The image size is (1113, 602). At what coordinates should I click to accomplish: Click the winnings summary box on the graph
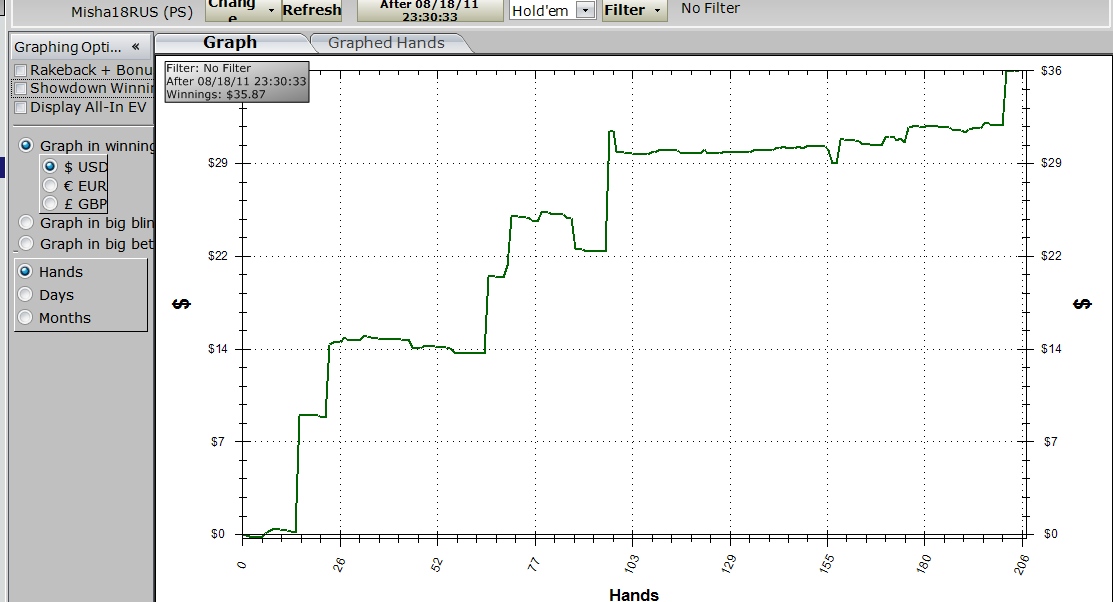[237, 81]
